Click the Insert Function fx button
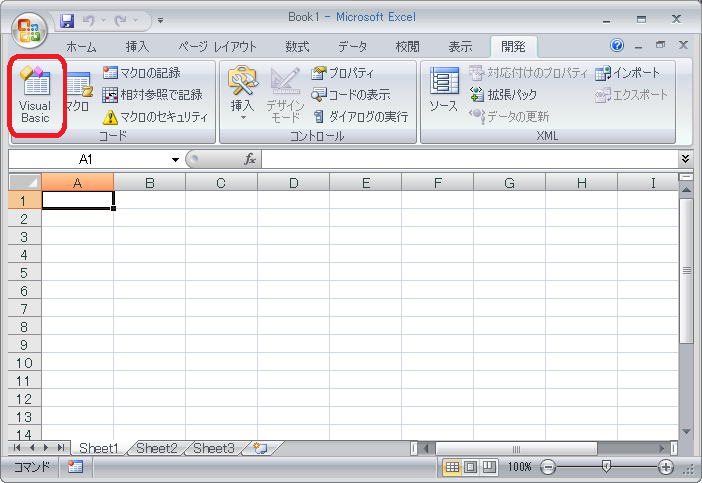 click(250, 159)
